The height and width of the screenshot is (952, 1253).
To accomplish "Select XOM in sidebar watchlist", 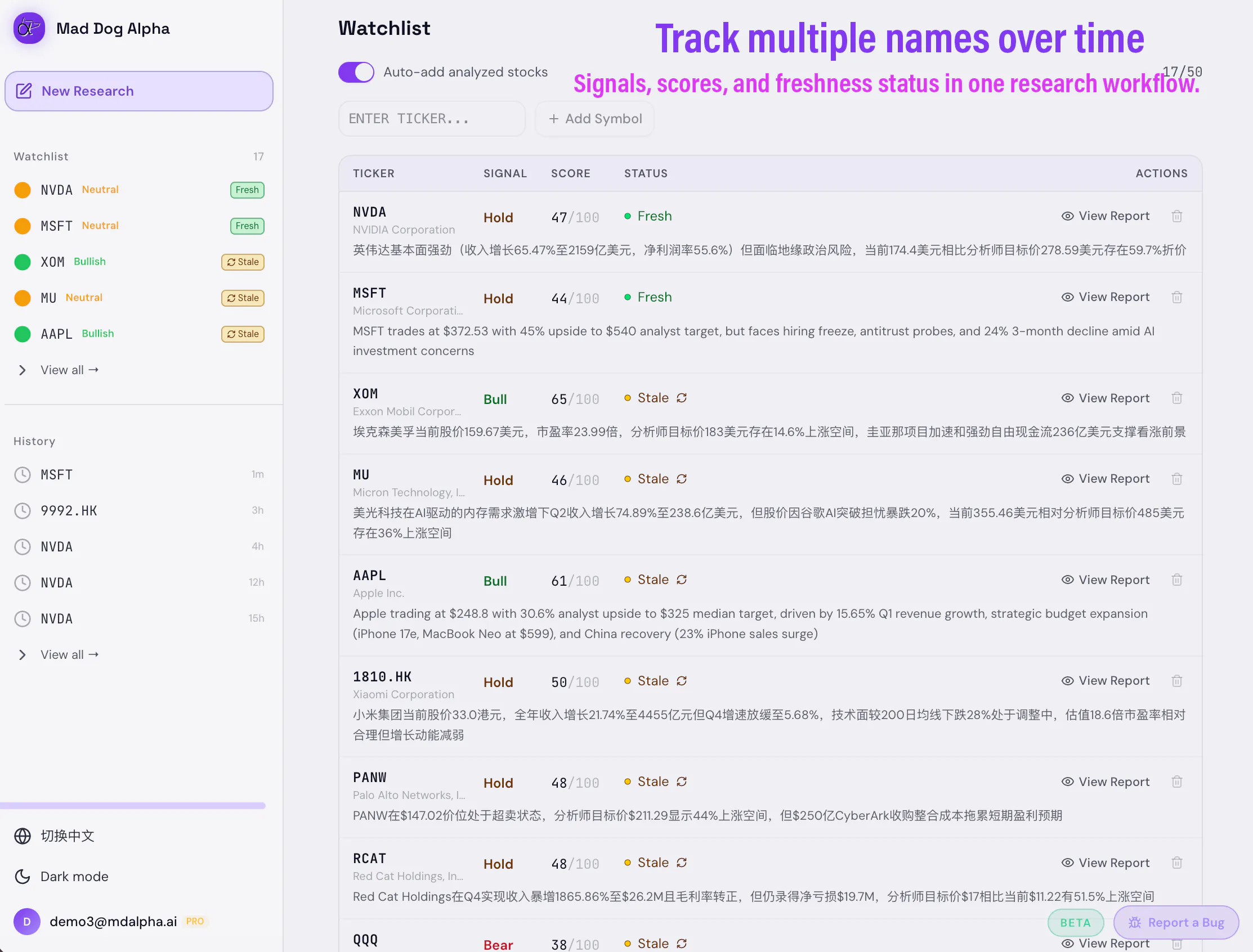I will click(x=139, y=262).
